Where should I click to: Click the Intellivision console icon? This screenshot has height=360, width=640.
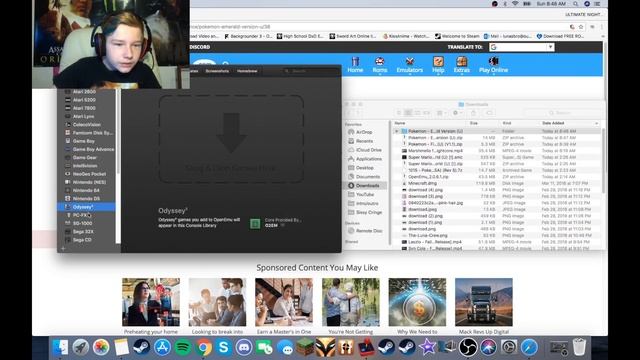coord(68,166)
